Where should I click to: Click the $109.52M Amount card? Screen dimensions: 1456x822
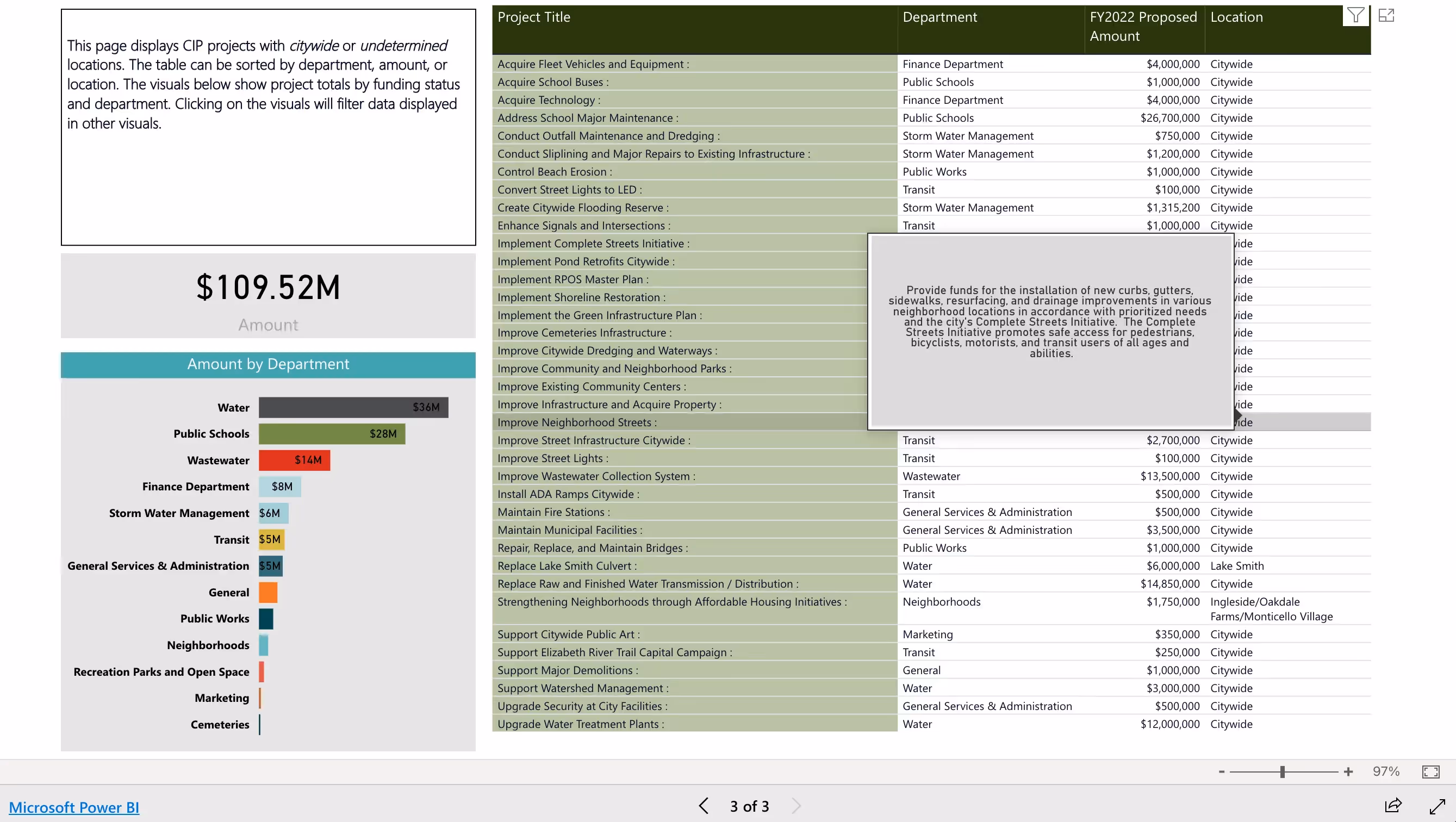tap(268, 296)
